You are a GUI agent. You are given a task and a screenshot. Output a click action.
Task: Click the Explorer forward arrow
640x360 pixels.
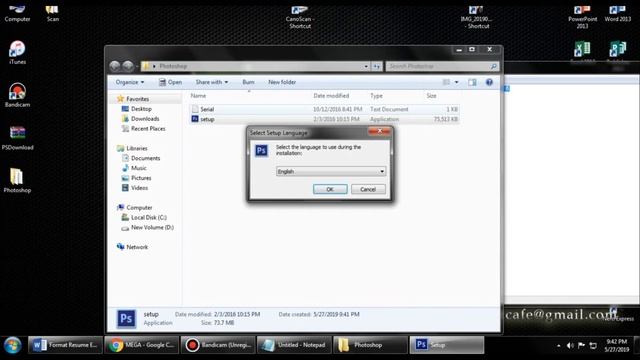[128, 66]
